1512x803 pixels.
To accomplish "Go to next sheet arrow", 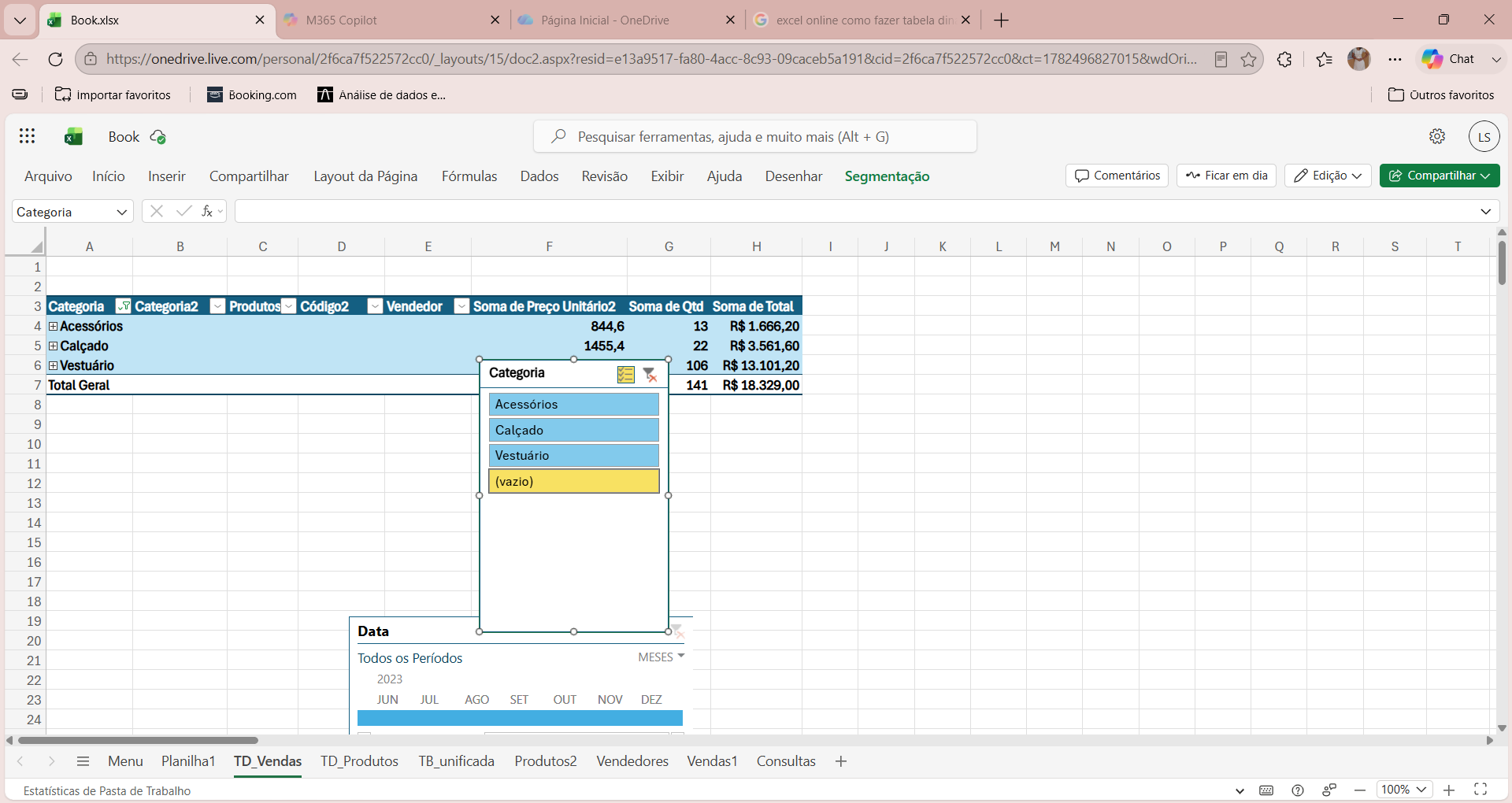I will click(x=51, y=761).
